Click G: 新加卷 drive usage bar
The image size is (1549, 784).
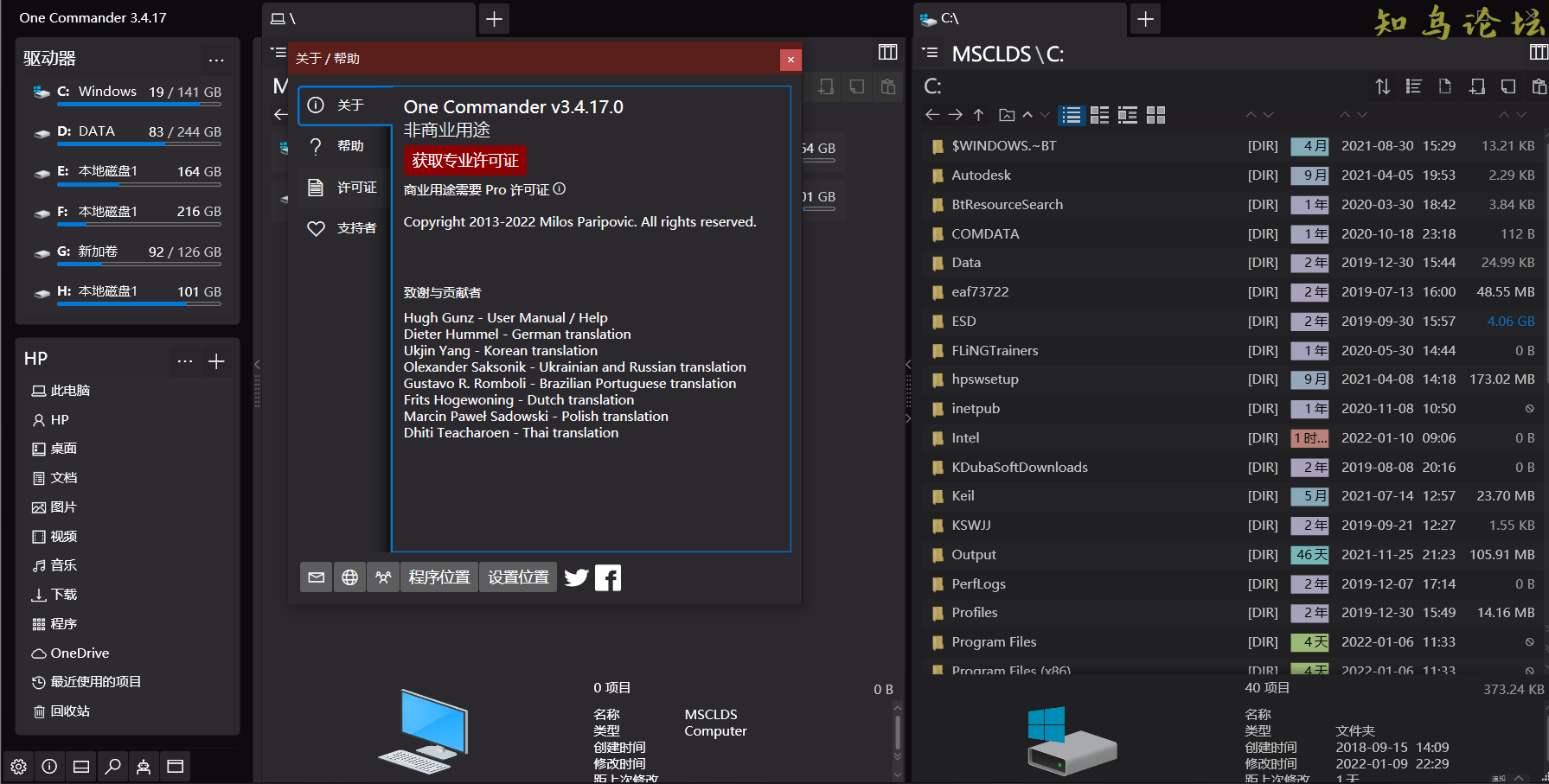pos(138,265)
